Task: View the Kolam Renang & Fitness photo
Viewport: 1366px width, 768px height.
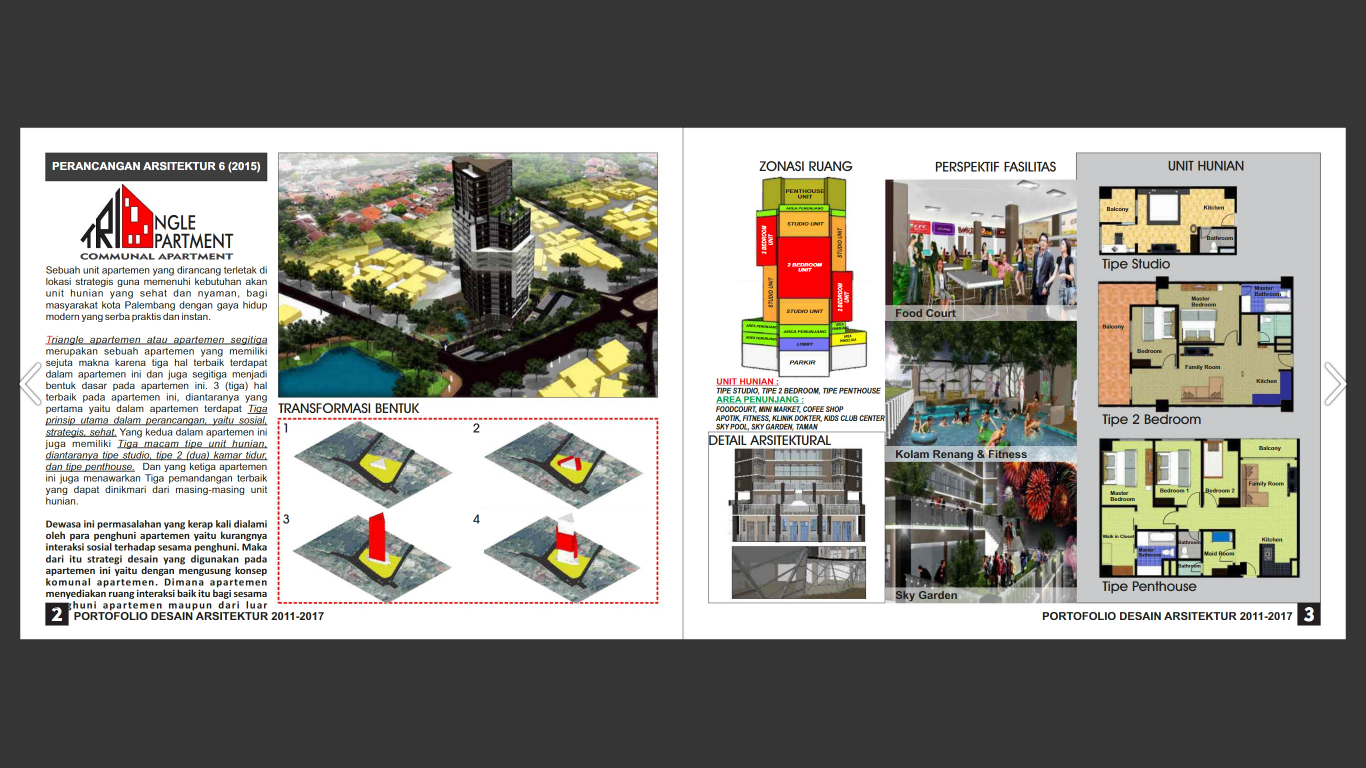Action: point(980,390)
